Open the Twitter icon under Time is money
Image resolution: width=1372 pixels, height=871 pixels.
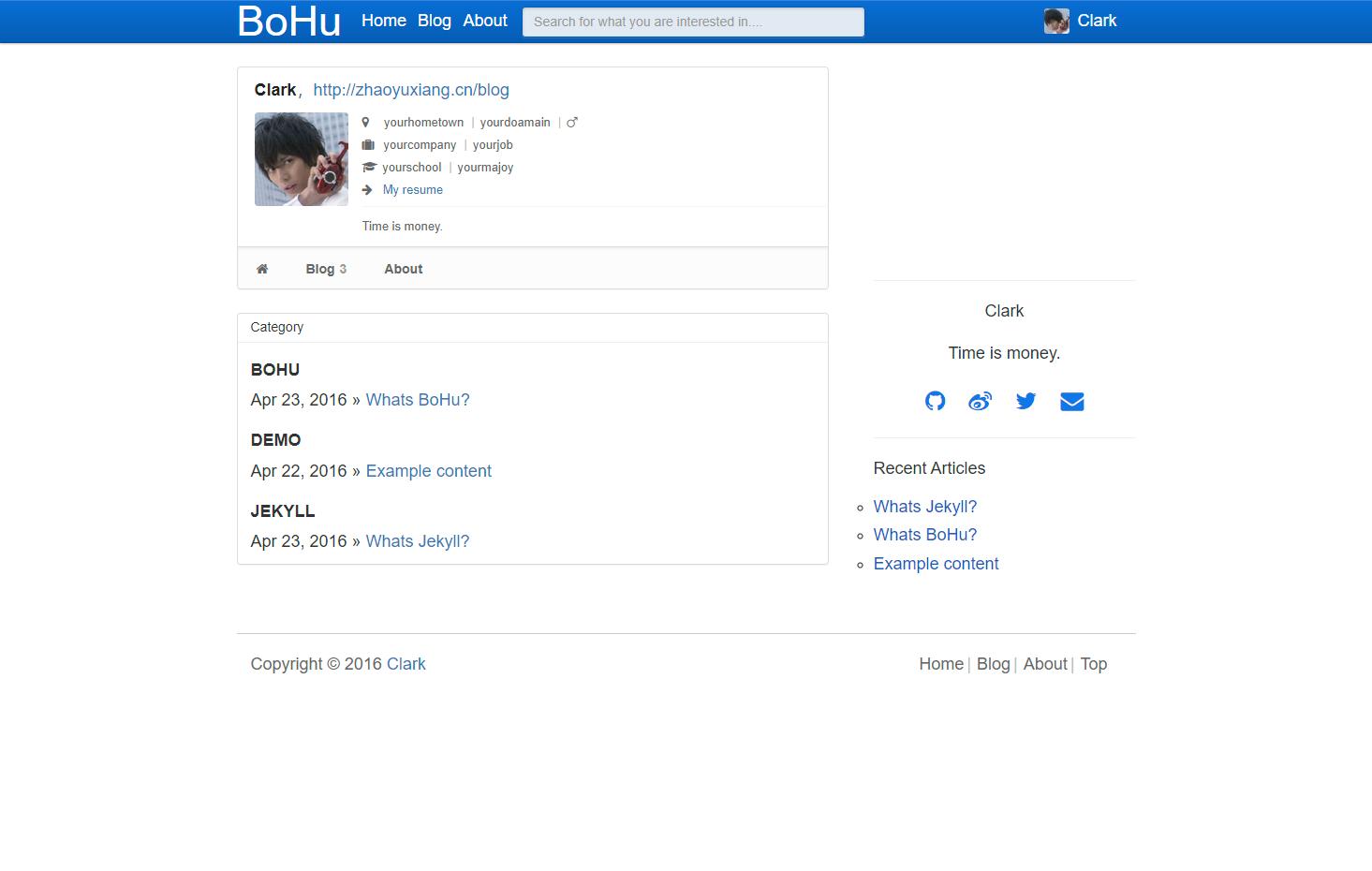[1025, 401]
